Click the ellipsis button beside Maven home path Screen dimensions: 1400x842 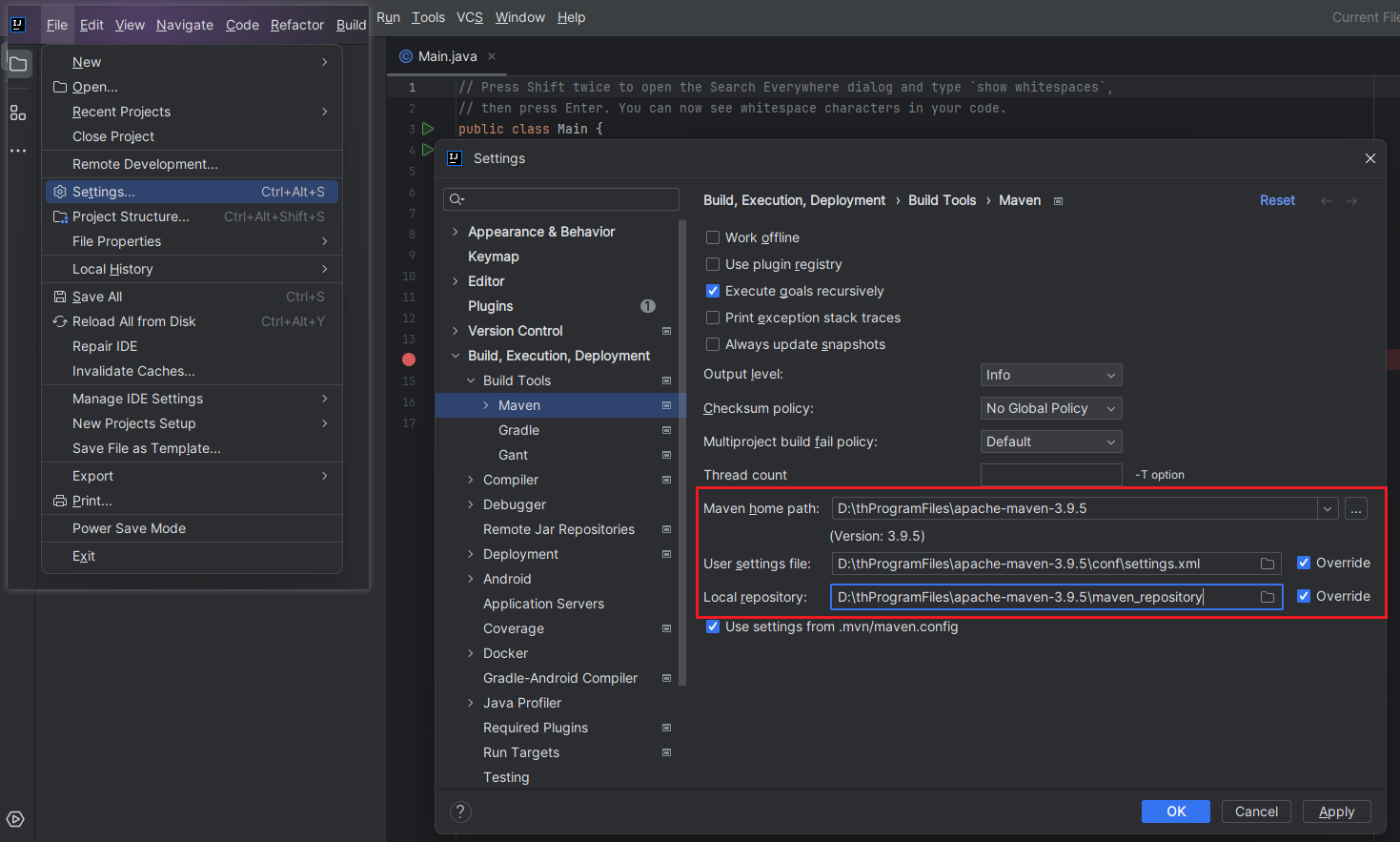tap(1356, 508)
